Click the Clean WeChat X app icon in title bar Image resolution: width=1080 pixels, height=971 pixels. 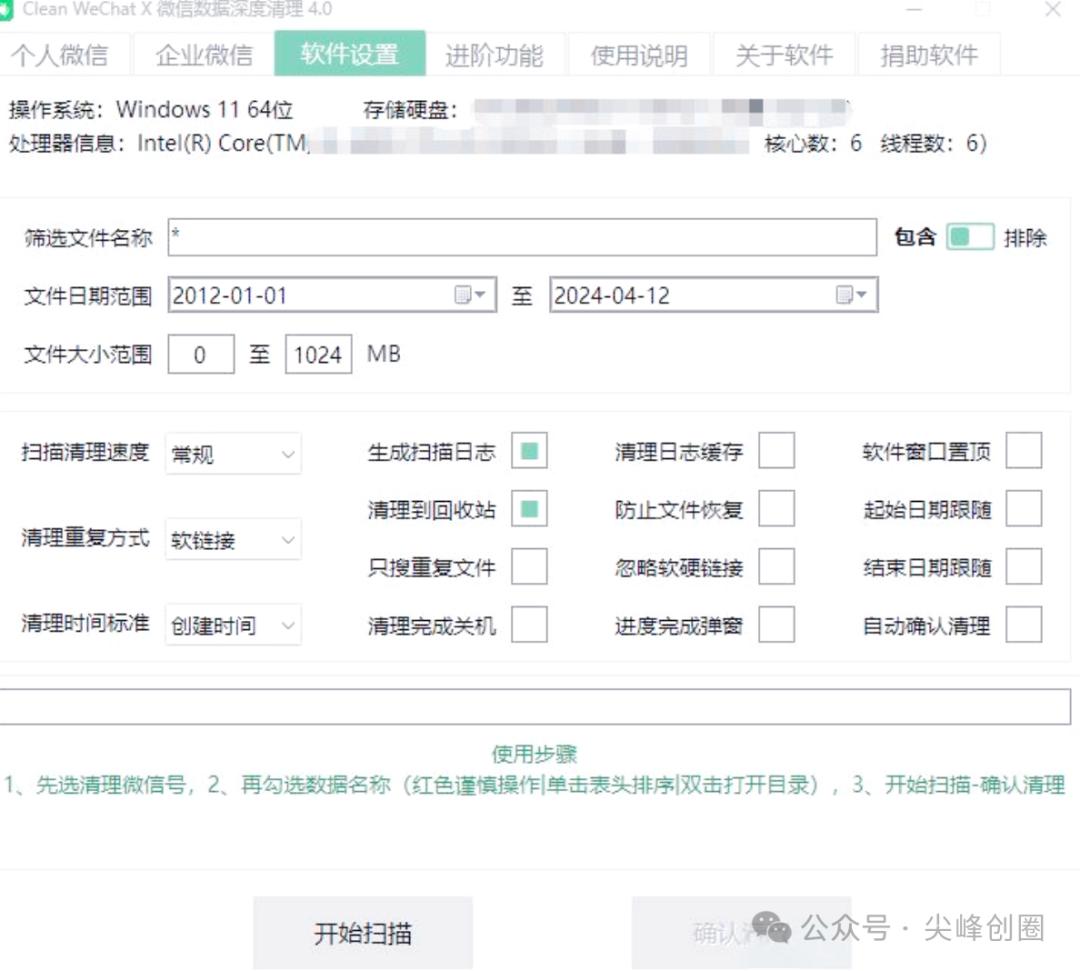pyautogui.click(x=6, y=10)
